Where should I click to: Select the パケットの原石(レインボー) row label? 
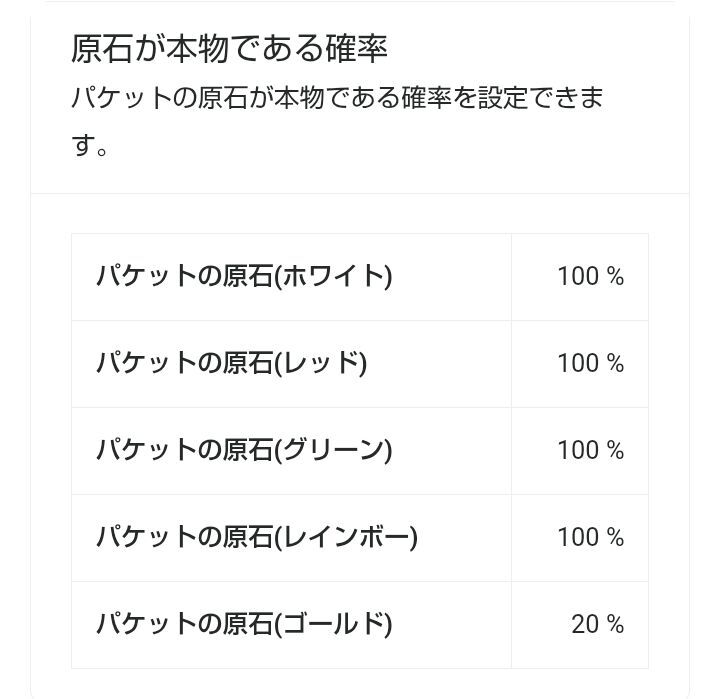coord(257,537)
